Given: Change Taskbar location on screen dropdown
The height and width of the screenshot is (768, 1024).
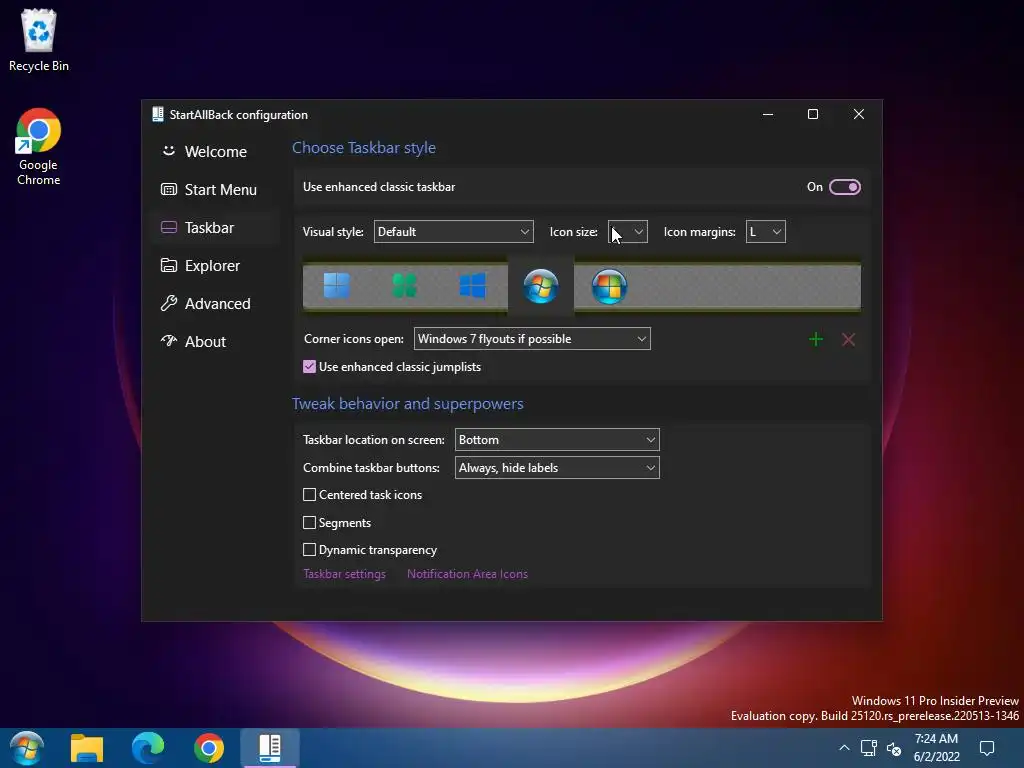Looking at the screenshot, I should (557, 440).
